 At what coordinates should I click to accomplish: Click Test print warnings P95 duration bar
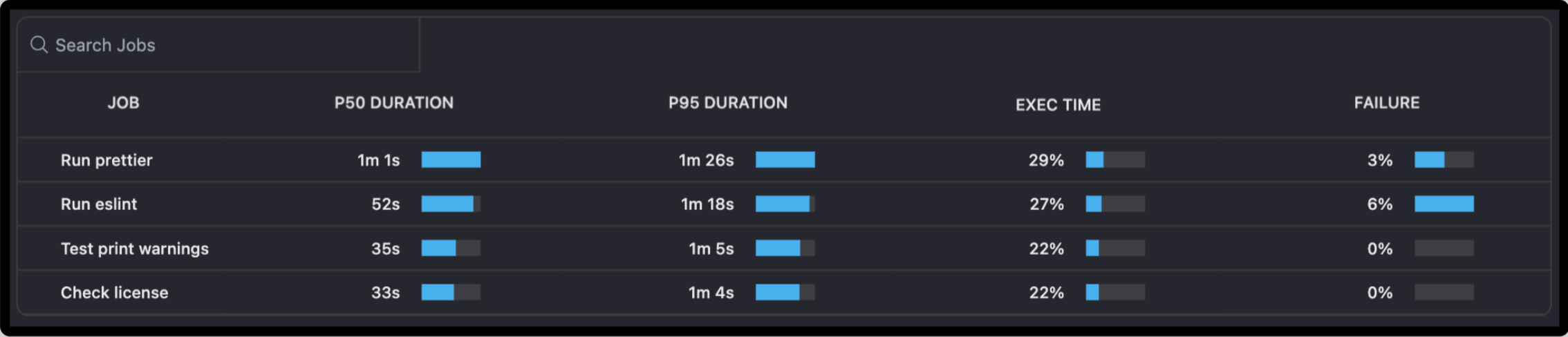pos(785,248)
